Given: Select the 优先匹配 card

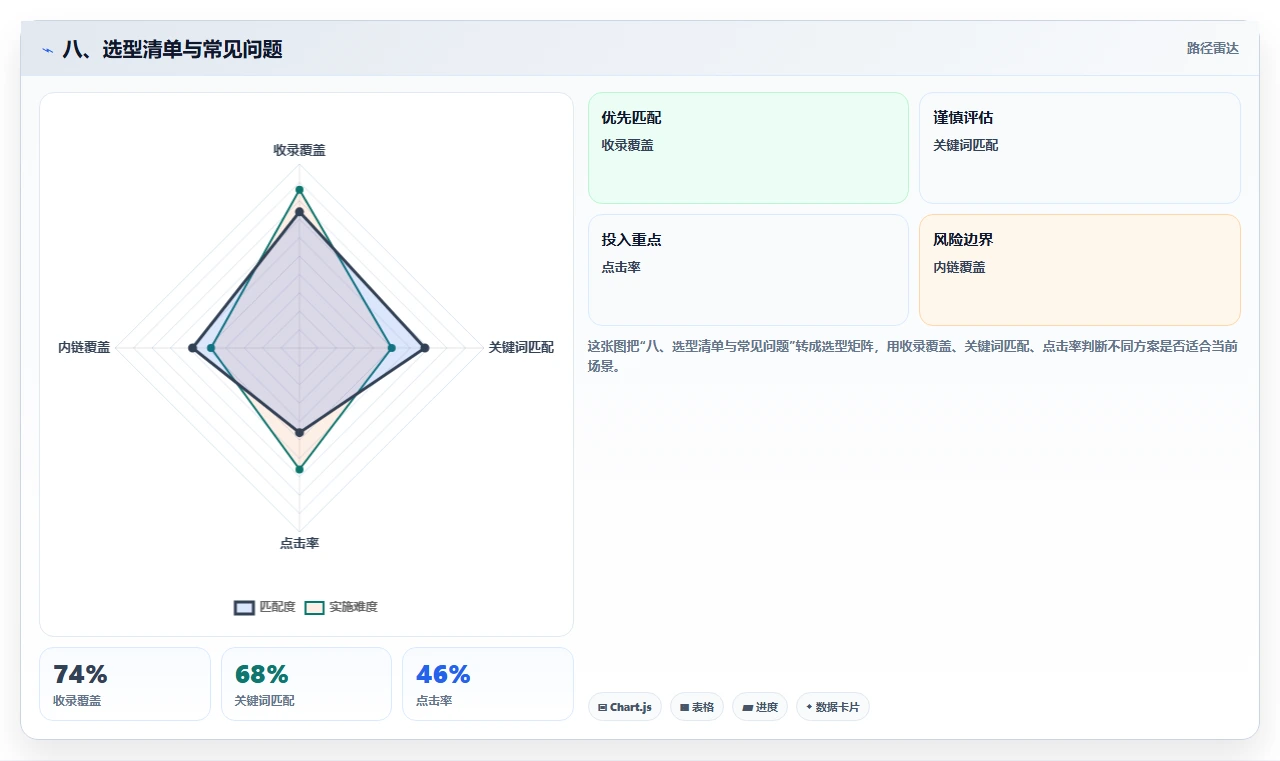Looking at the screenshot, I should click(748, 148).
